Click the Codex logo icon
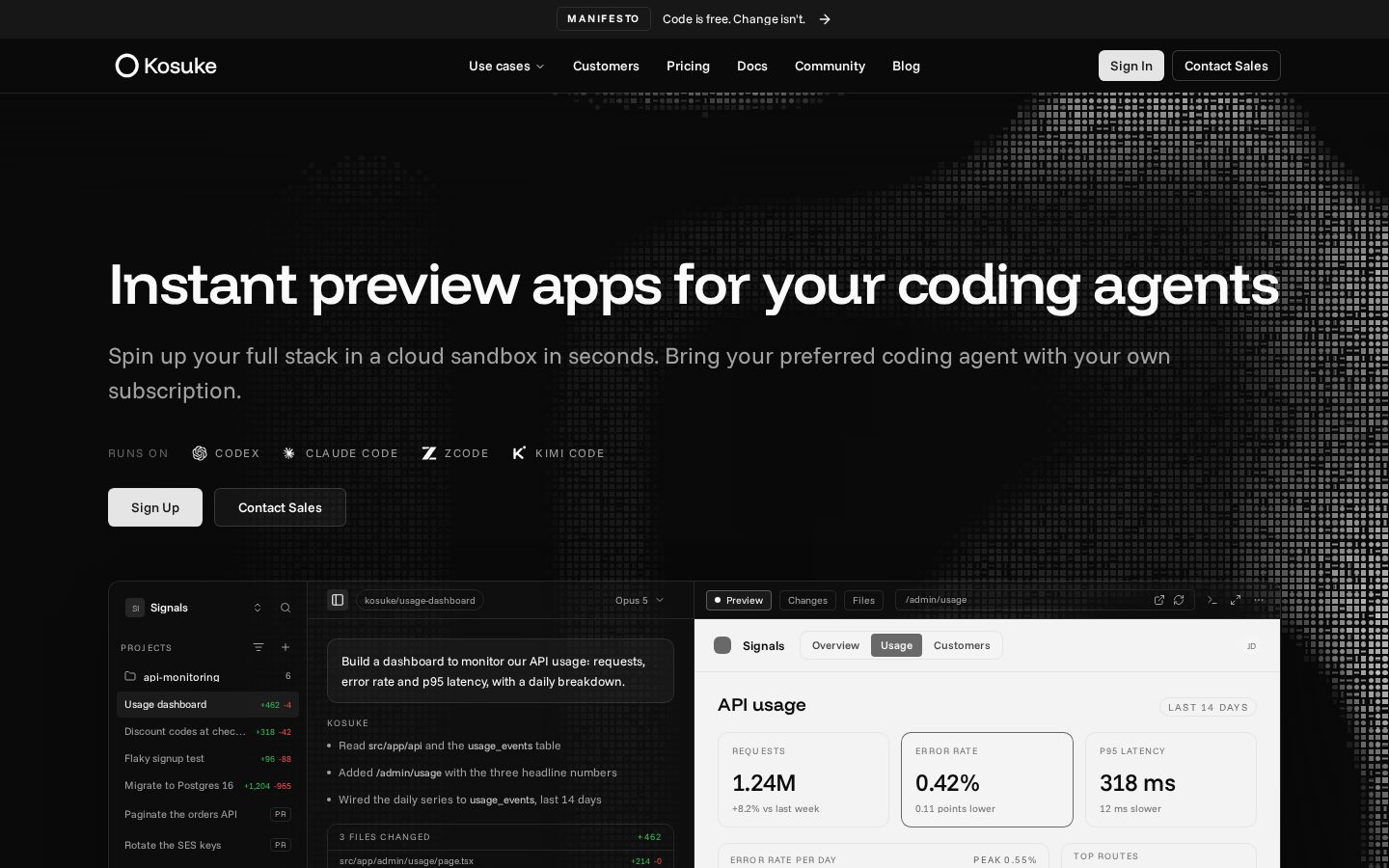This screenshot has width=1389, height=868. pos(200,453)
